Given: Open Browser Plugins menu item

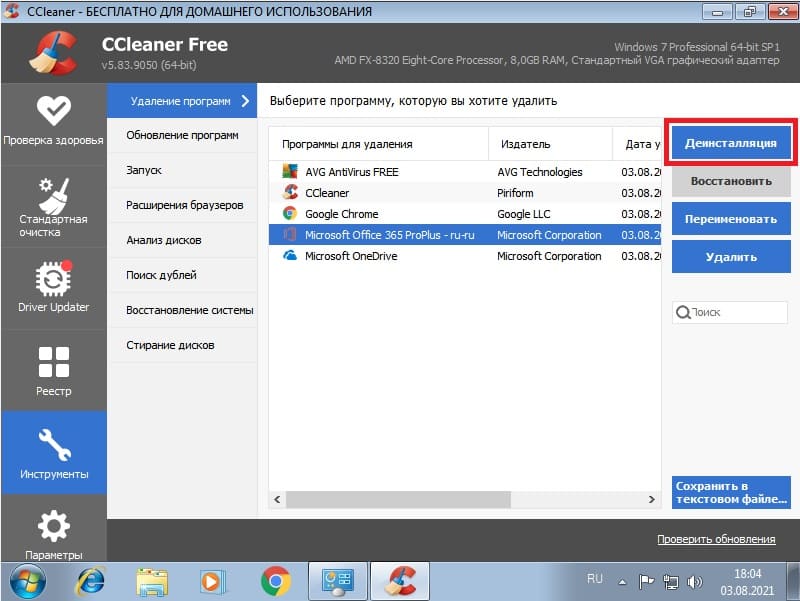Looking at the screenshot, I should pyautogui.click(x=182, y=205).
